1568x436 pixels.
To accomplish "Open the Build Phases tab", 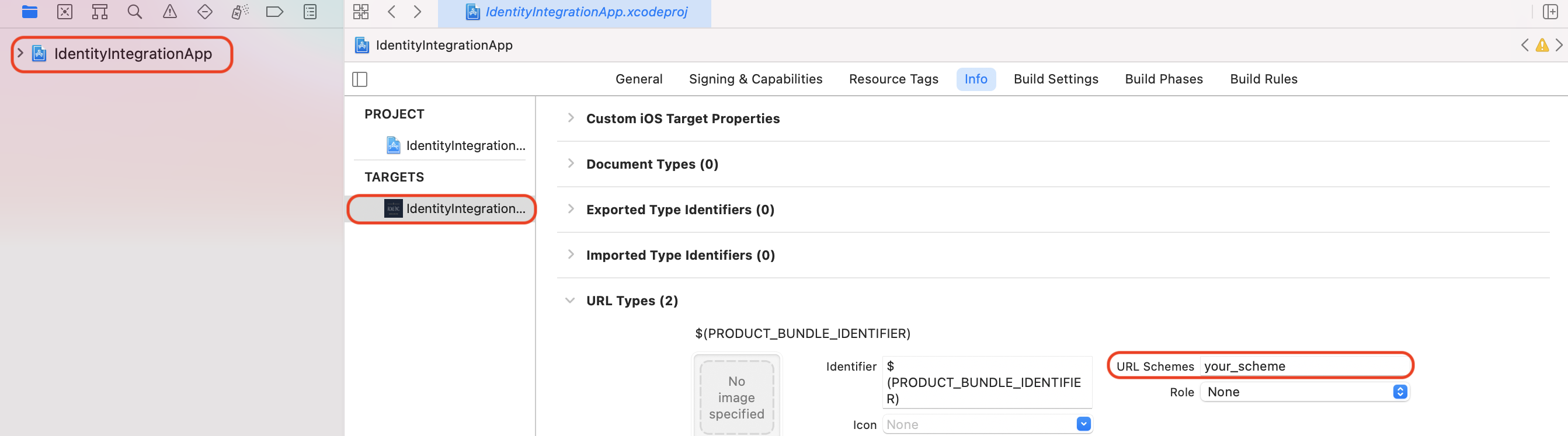I will [x=1163, y=79].
